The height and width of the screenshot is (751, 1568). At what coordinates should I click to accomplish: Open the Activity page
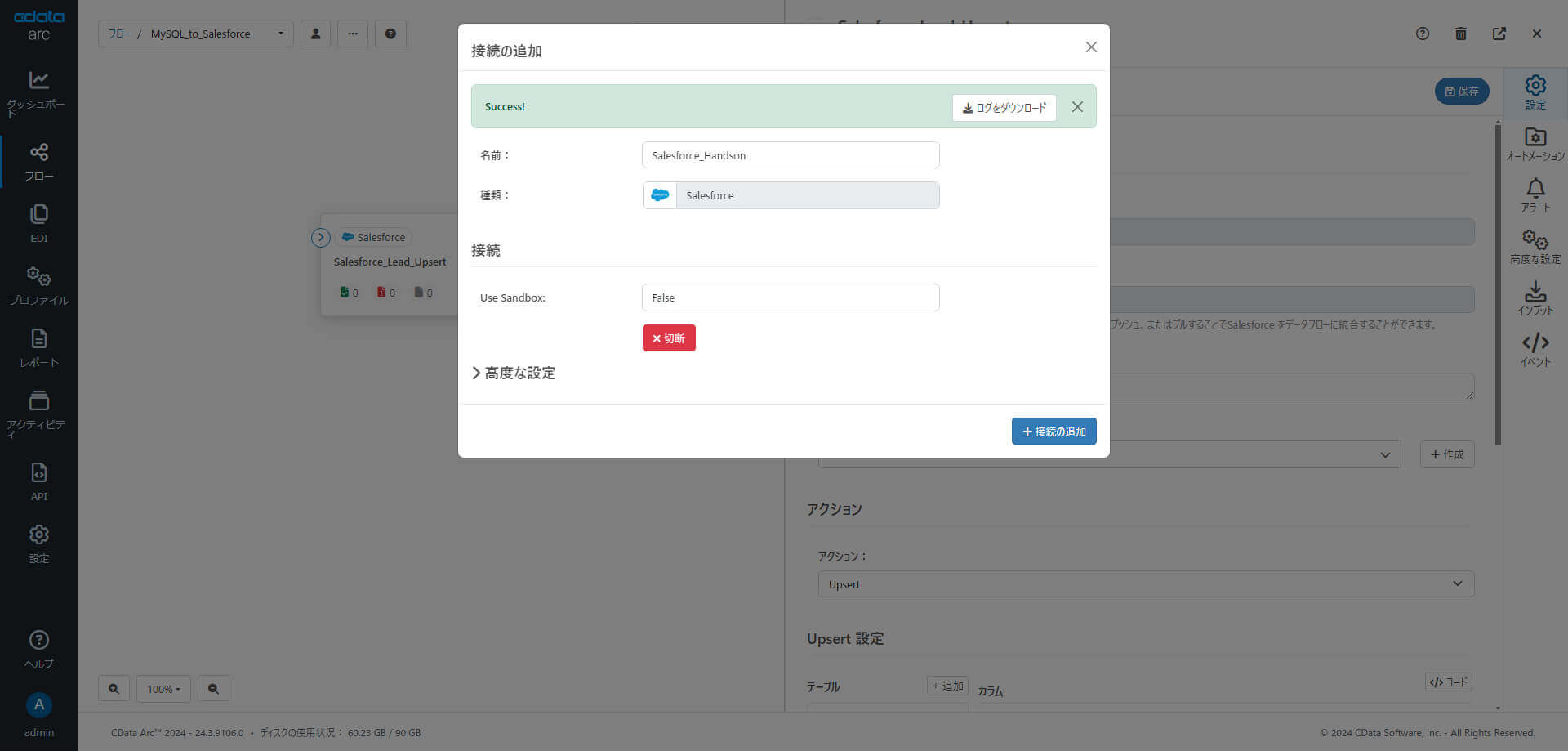coord(38,413)
